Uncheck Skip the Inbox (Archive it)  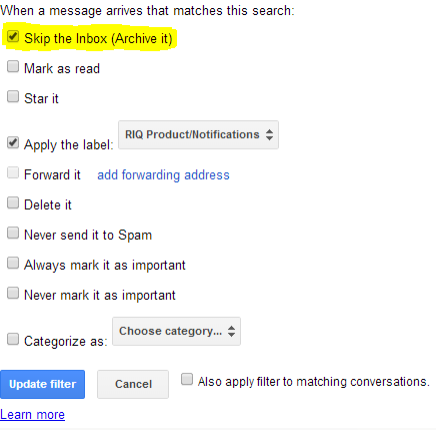pyautogui.click(x=13, y=36)
